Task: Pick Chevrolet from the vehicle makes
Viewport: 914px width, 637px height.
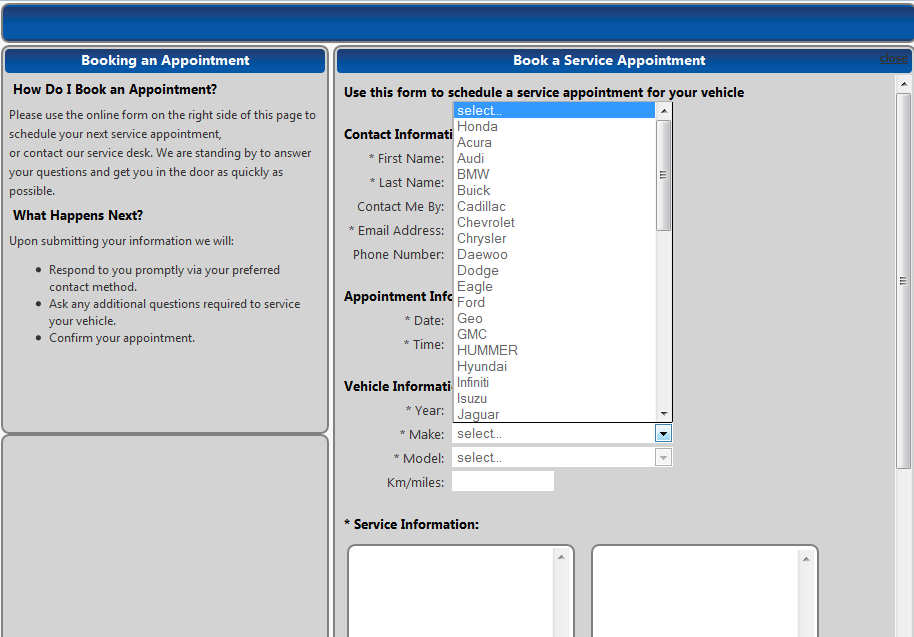Action: (485, 223)
